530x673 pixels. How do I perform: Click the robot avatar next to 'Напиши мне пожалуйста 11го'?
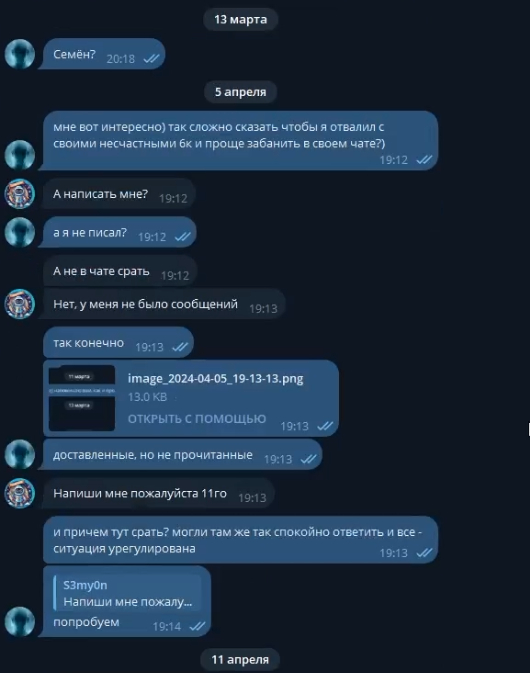click(20, 493)
